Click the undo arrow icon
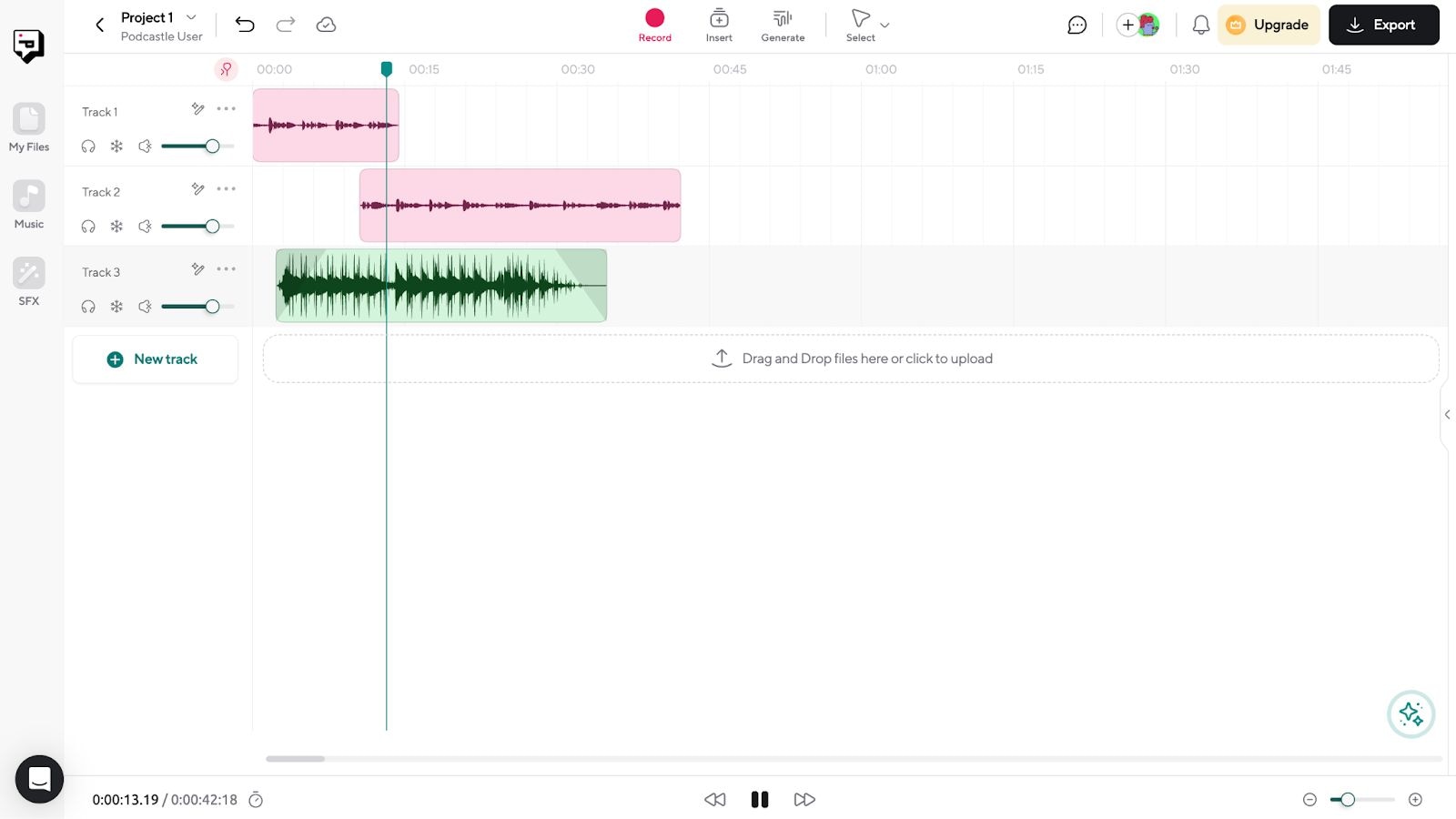Image resolution: width=1456 pixels, height=819 pixels. coord(245,25)
